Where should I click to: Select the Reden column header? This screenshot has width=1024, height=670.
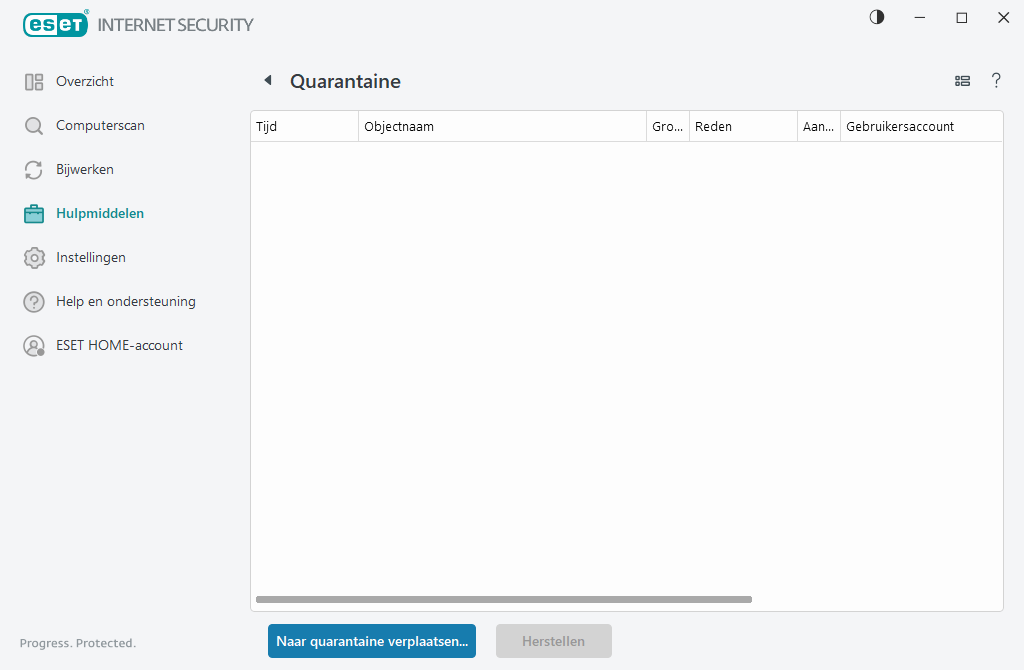pos(742,125)
